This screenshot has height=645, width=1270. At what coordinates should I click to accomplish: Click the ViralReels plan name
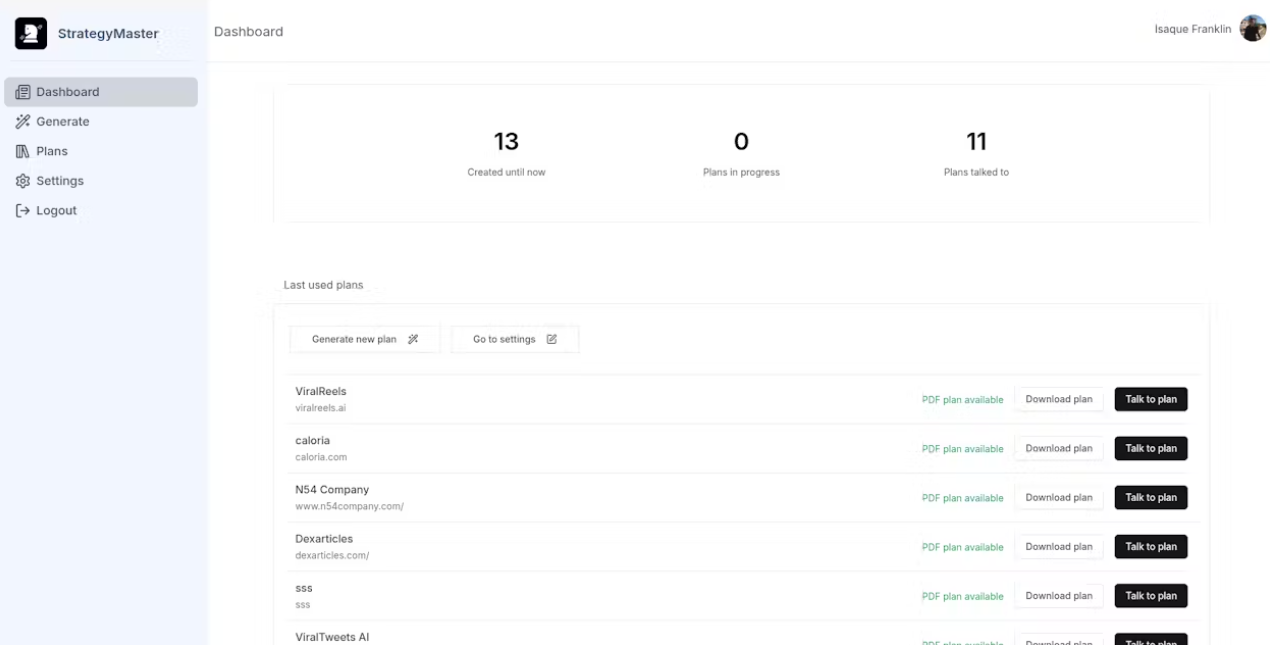tap(321, 391)
